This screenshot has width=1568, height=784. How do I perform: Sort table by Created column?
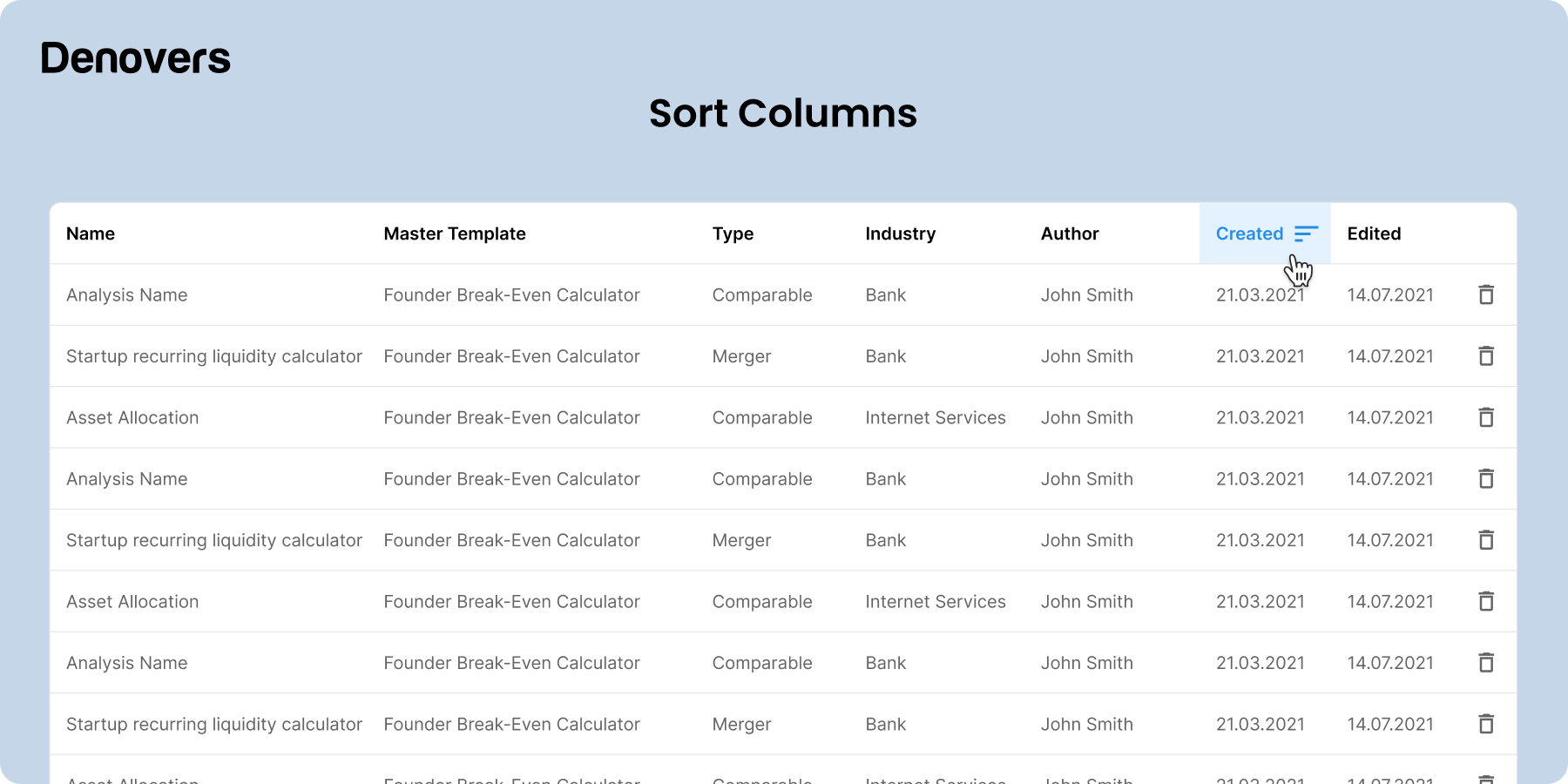[x=1249, y=233]
